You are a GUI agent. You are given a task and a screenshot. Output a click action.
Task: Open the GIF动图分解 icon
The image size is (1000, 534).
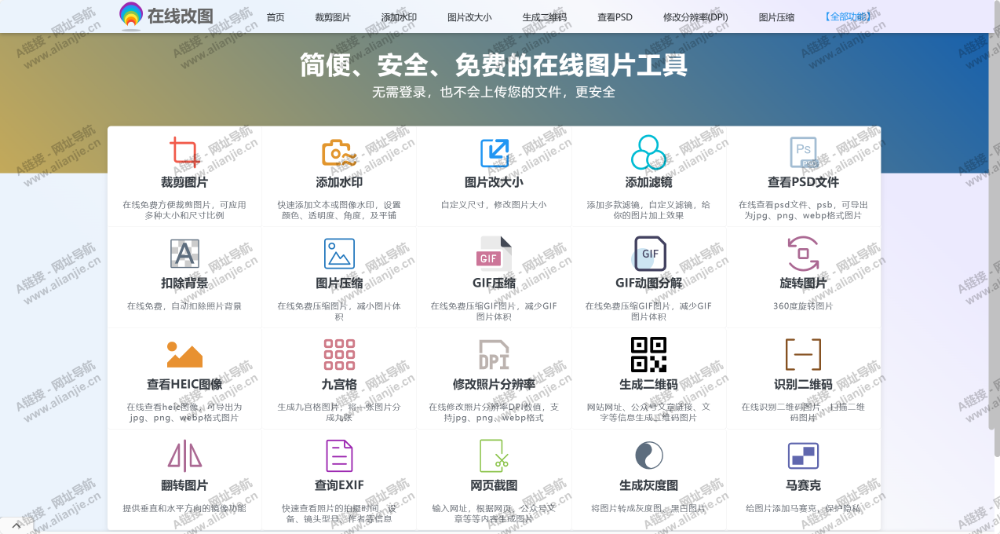[649, 253]
